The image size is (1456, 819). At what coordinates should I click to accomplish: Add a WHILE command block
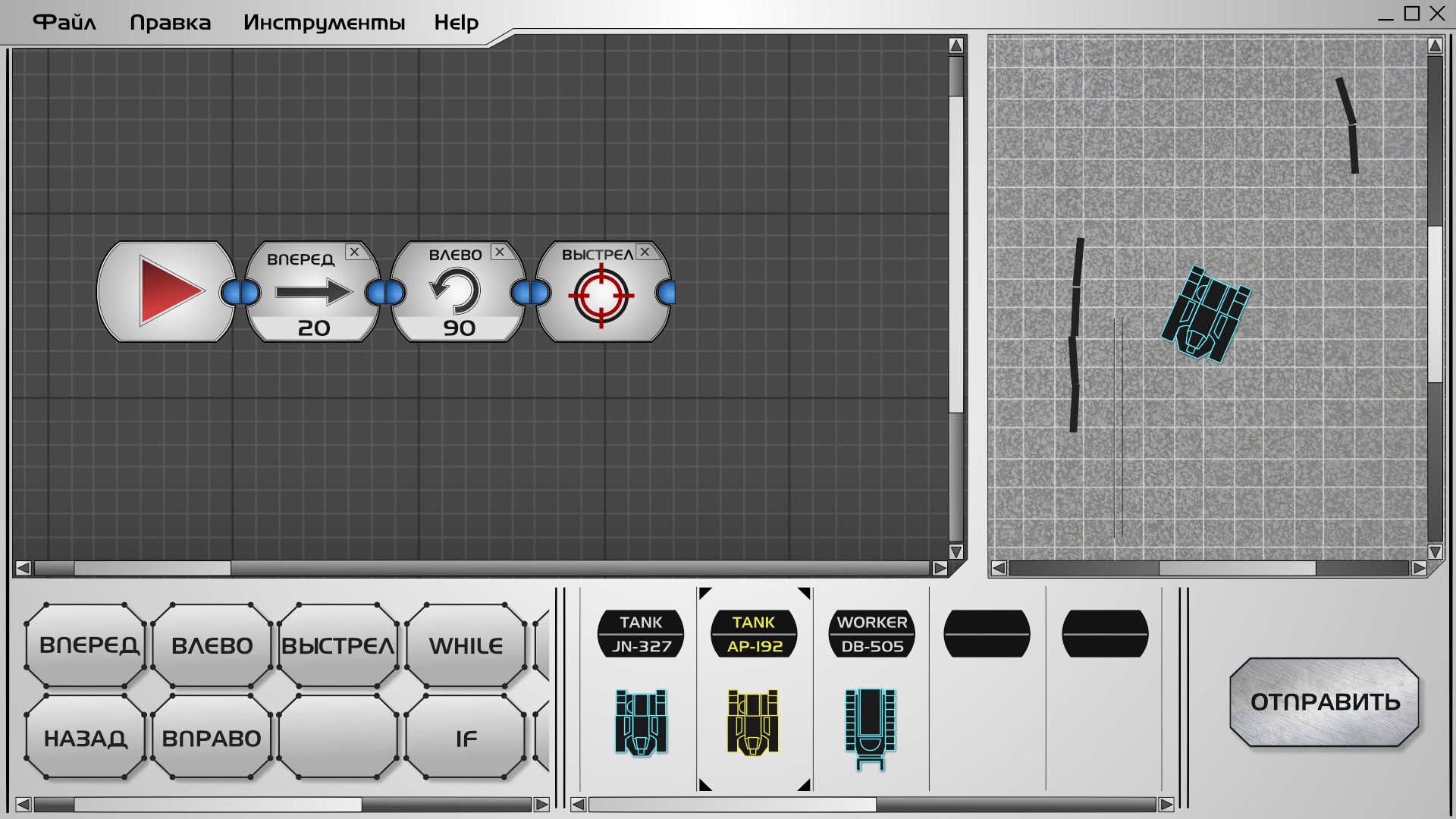click(x=466, y=645)
